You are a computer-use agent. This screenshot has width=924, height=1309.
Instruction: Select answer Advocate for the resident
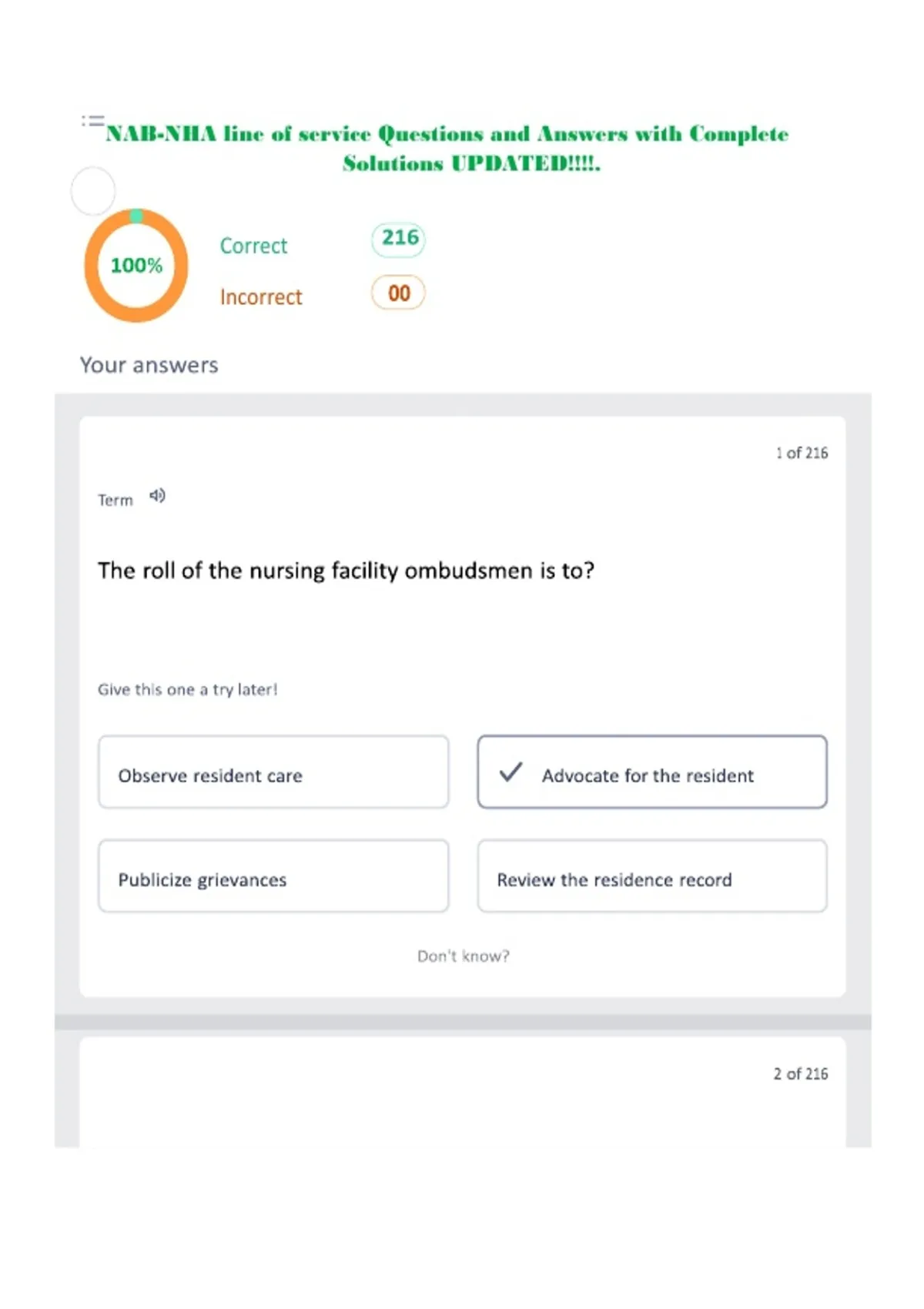click(652, 772)
